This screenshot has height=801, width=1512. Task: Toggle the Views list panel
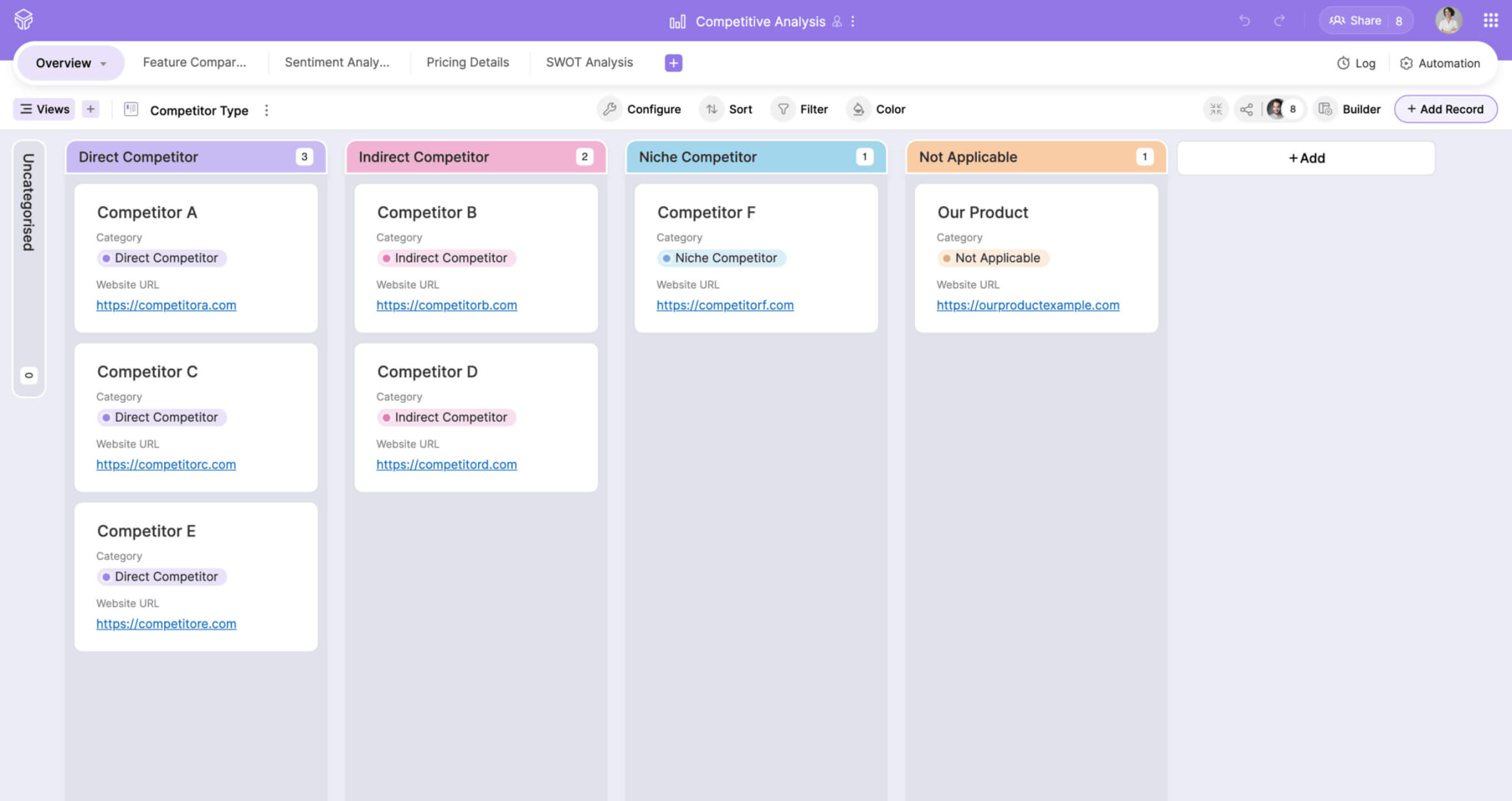point(44,109)
